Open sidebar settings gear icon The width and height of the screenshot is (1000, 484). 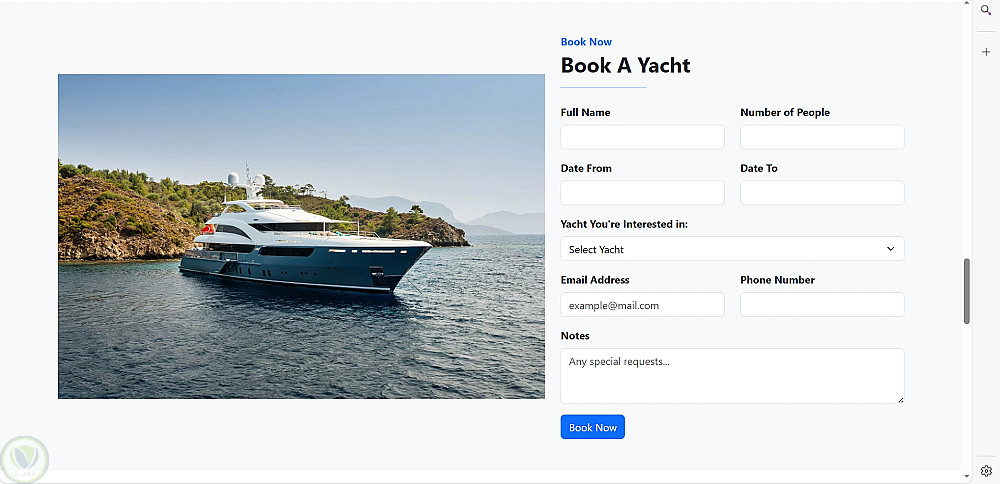pyautogui.click(x=986, y=471)
